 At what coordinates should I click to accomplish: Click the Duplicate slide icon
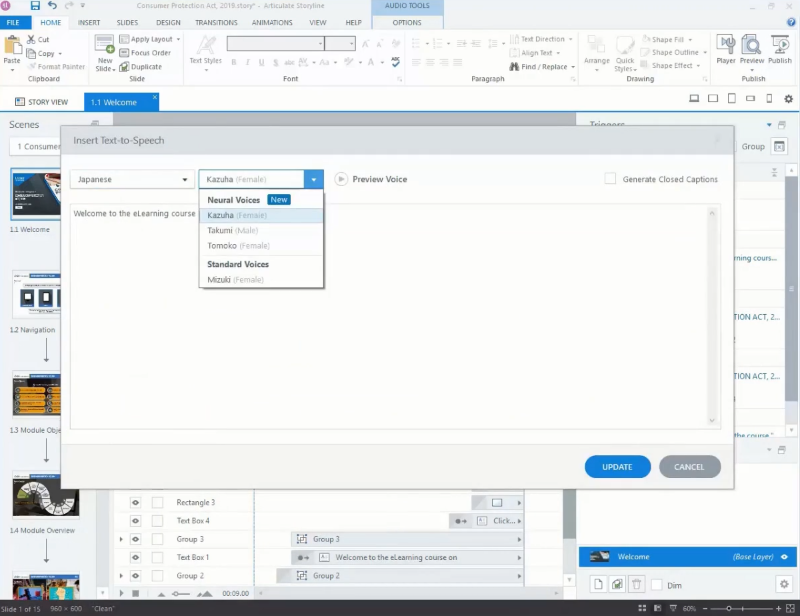click(123, 67)
